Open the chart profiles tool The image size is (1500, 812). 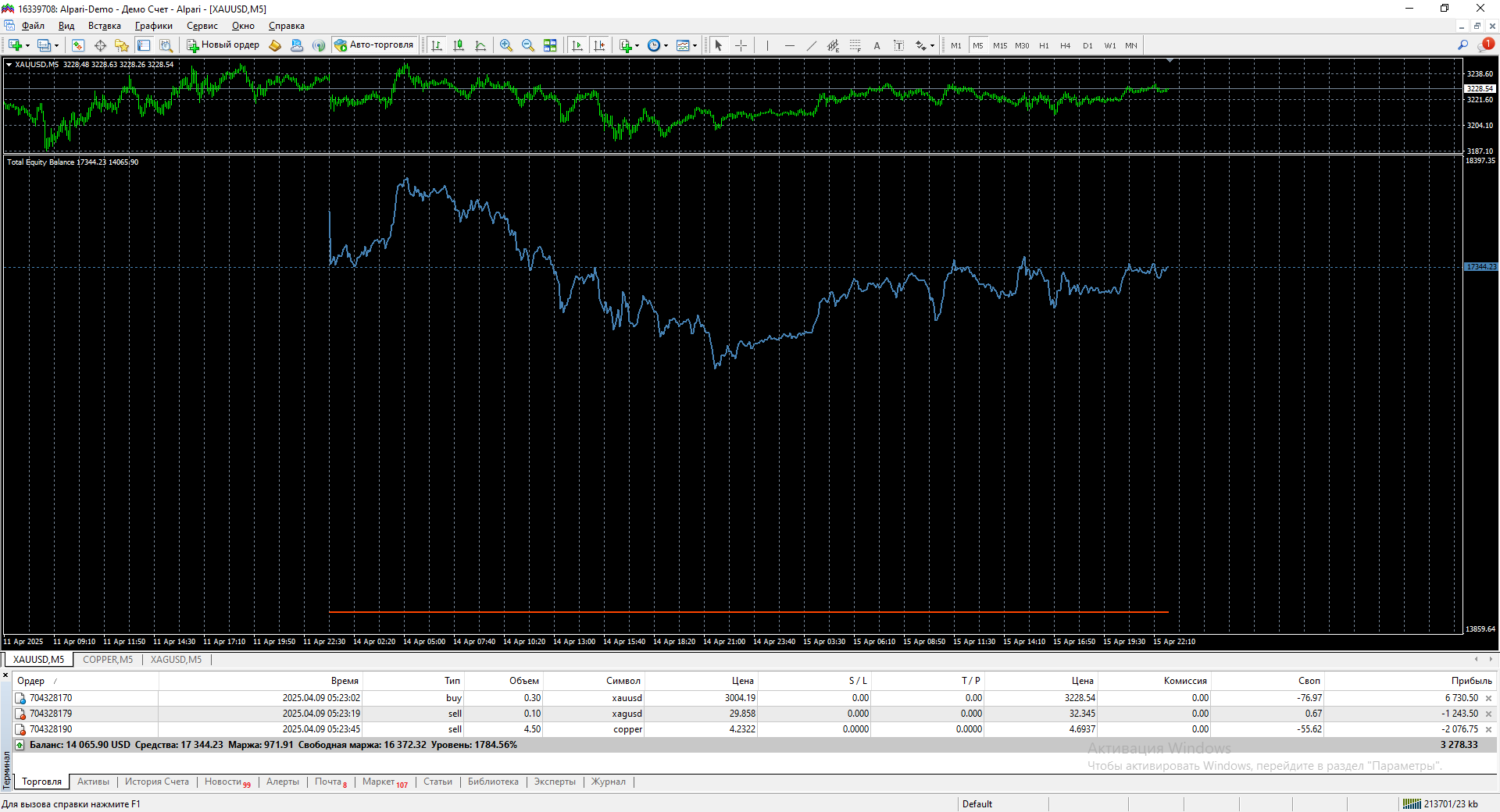coord(44,45)
